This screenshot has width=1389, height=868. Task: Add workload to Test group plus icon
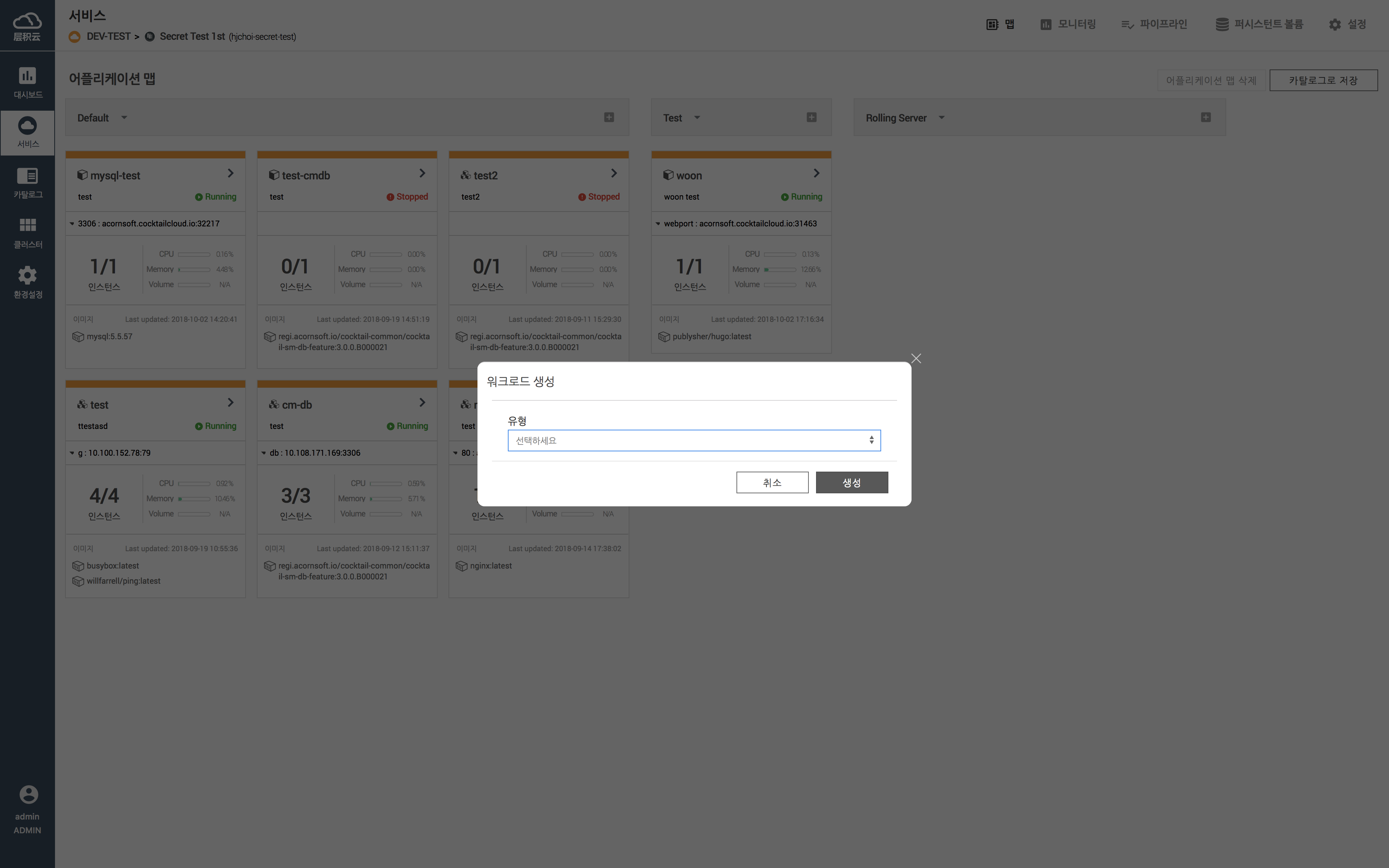[812, 117]
